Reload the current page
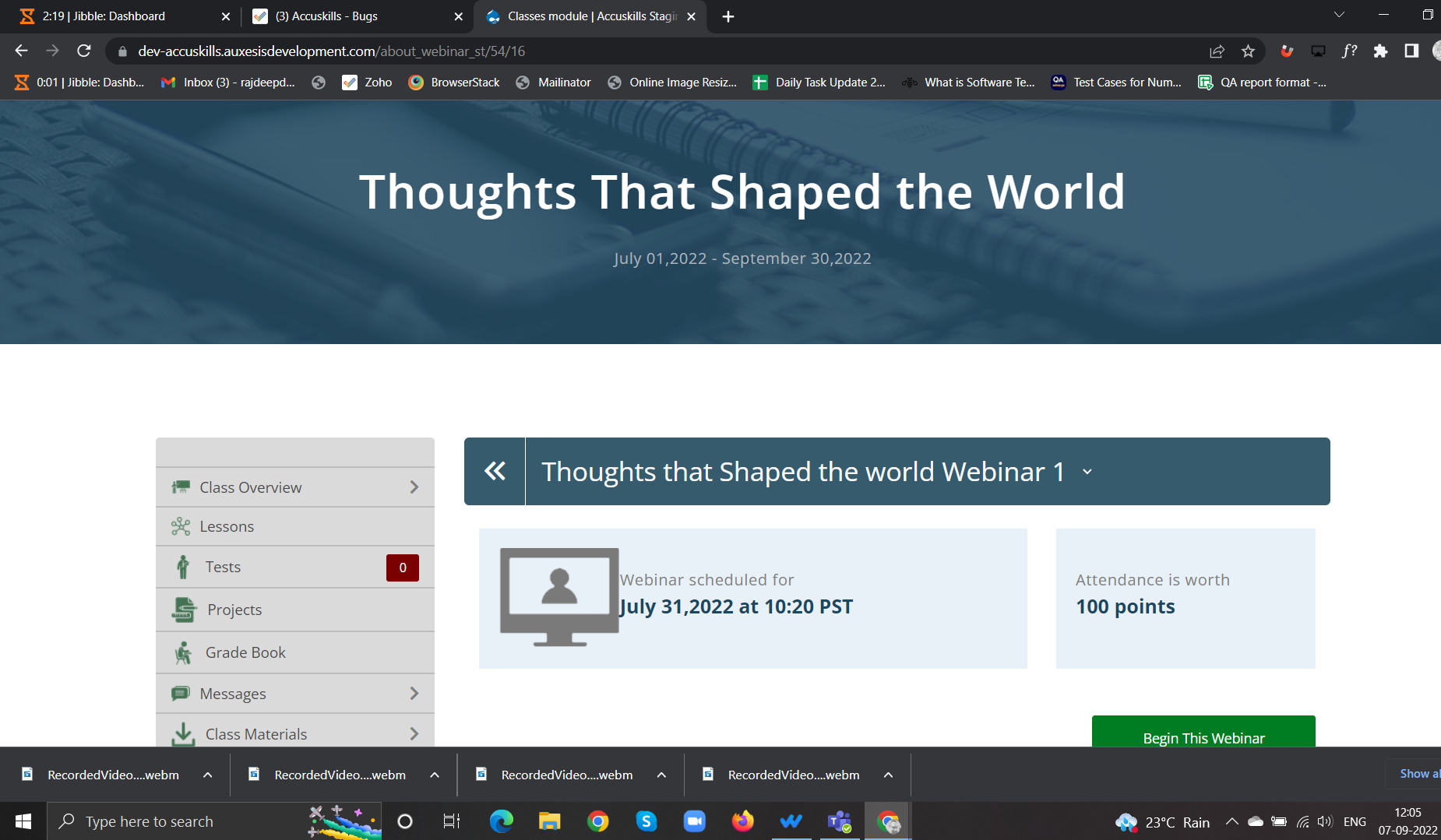1441x840 pixels. coord(84,51)
